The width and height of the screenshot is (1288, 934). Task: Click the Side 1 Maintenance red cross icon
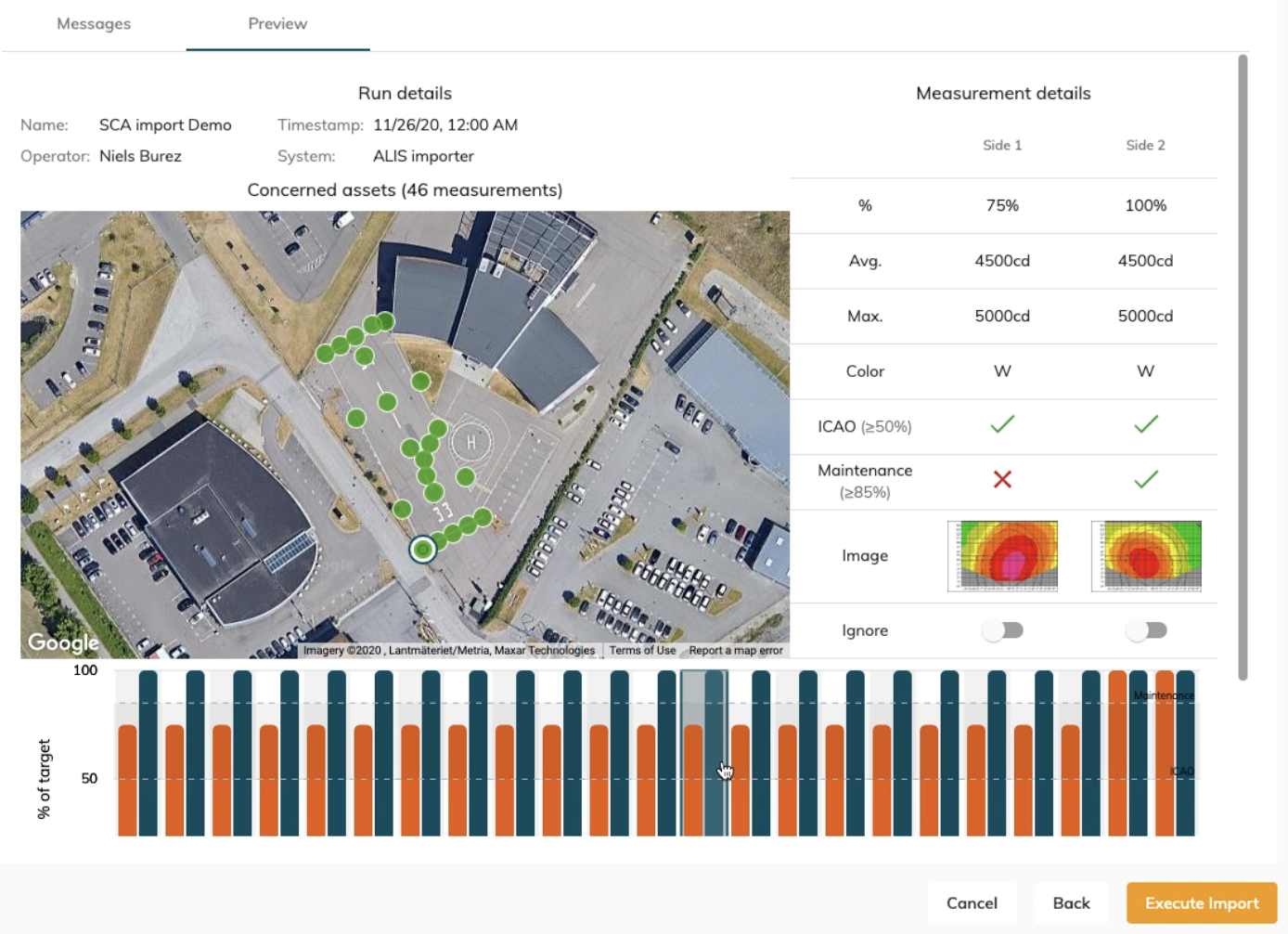point(1002,480)
